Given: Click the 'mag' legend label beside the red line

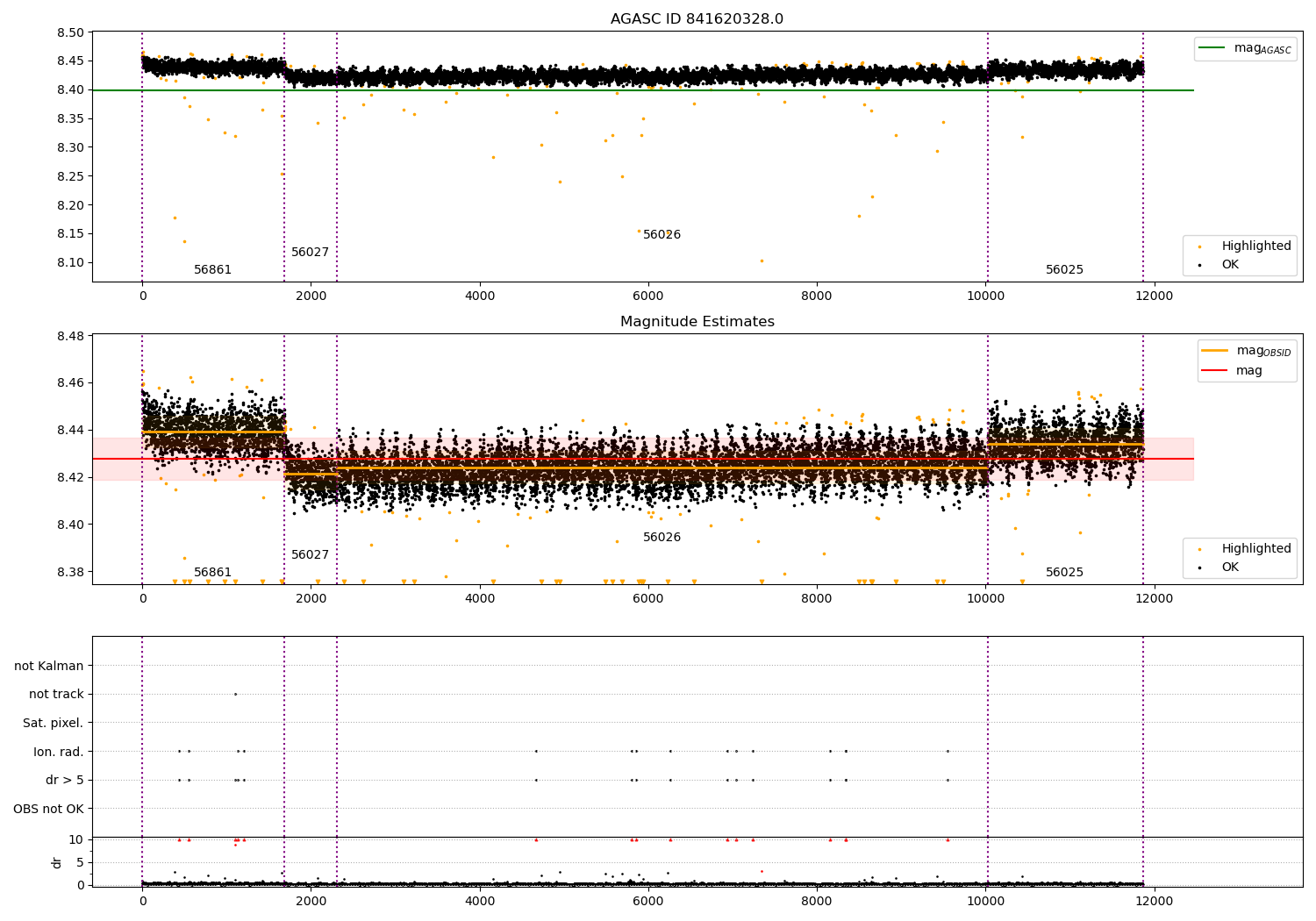Looking at the screenshot, I should pyautogui.click(x=1249, y=371).
